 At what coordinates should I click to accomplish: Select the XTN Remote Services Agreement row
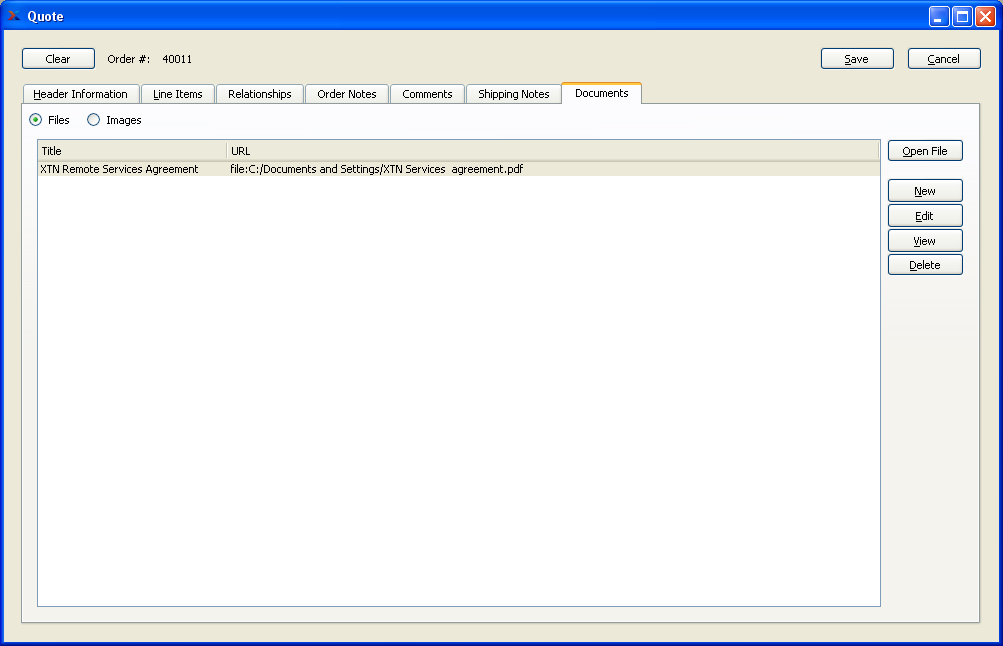[459, 169]
